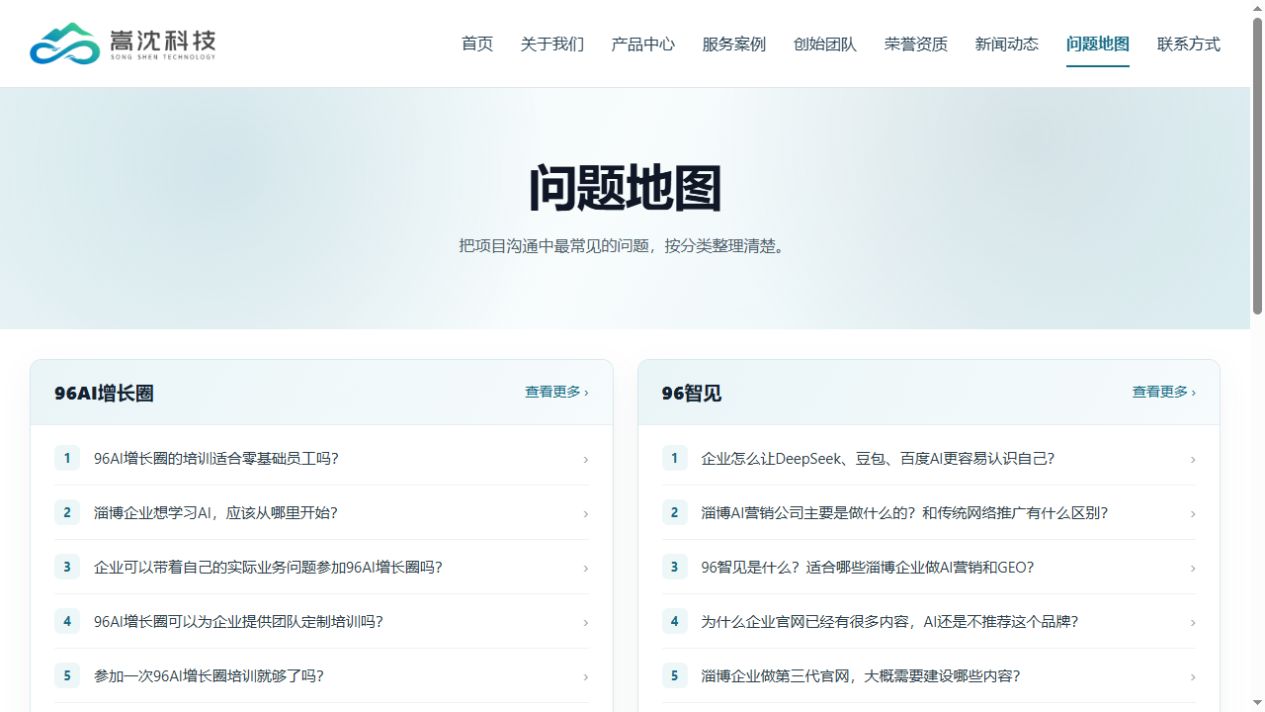Open 创始团队 navigation link
This screenshot has width=1265, height=712.
[825, 44]
